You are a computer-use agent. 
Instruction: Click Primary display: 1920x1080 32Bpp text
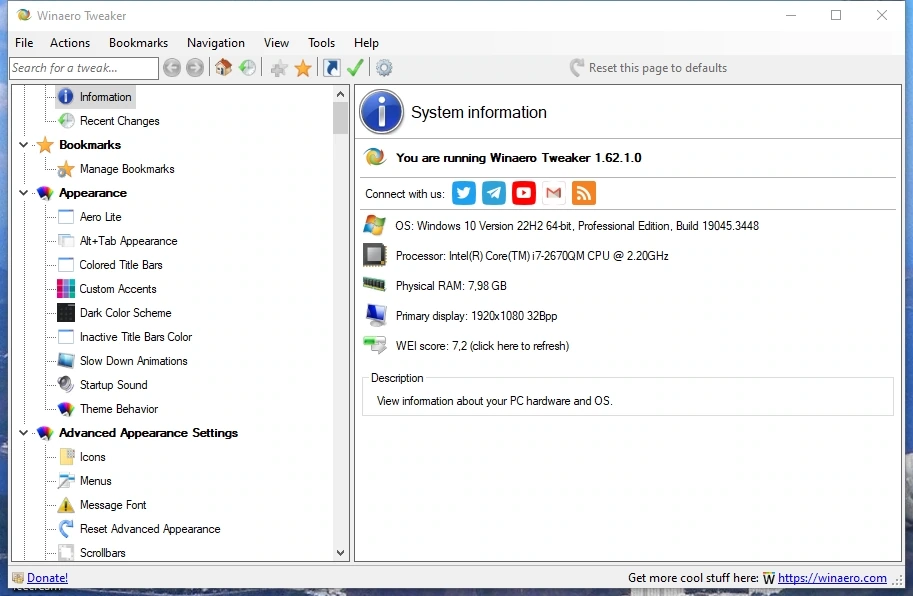(x=476, y=315)
